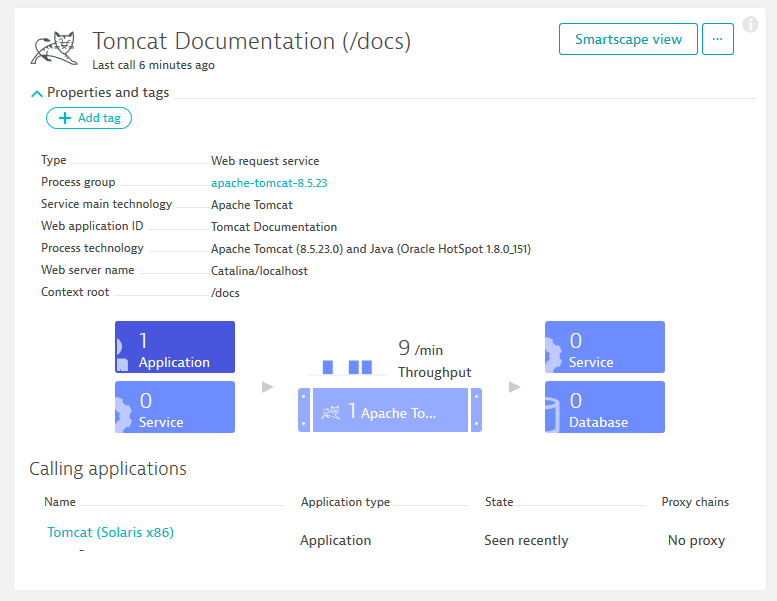This screenshot has width=777, height=601.
Task: Click the gear icon on left Service tile
Action: pyautogui.click(x=123, y=413)
